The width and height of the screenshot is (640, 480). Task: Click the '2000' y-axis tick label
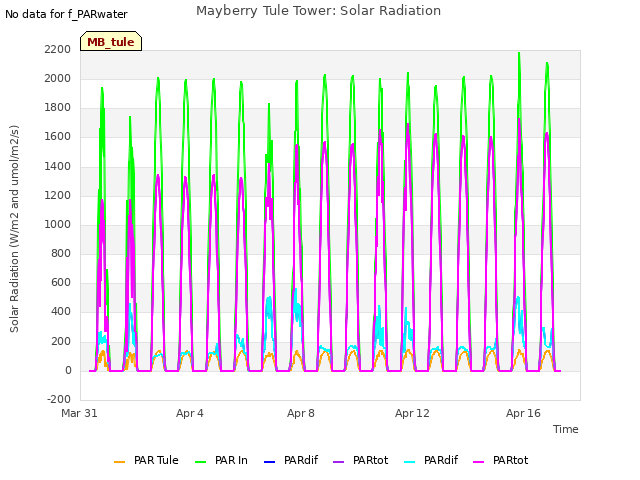58,78
